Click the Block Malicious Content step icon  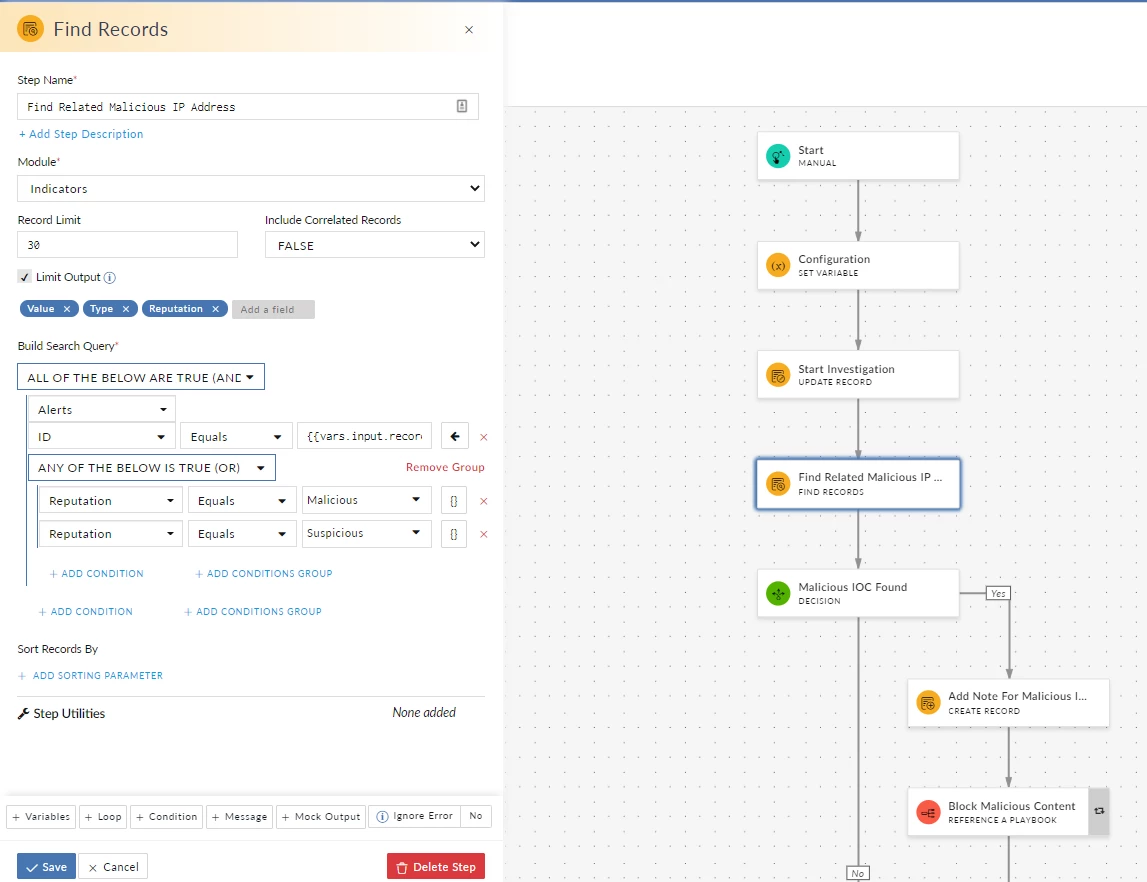tap(928, 812)
